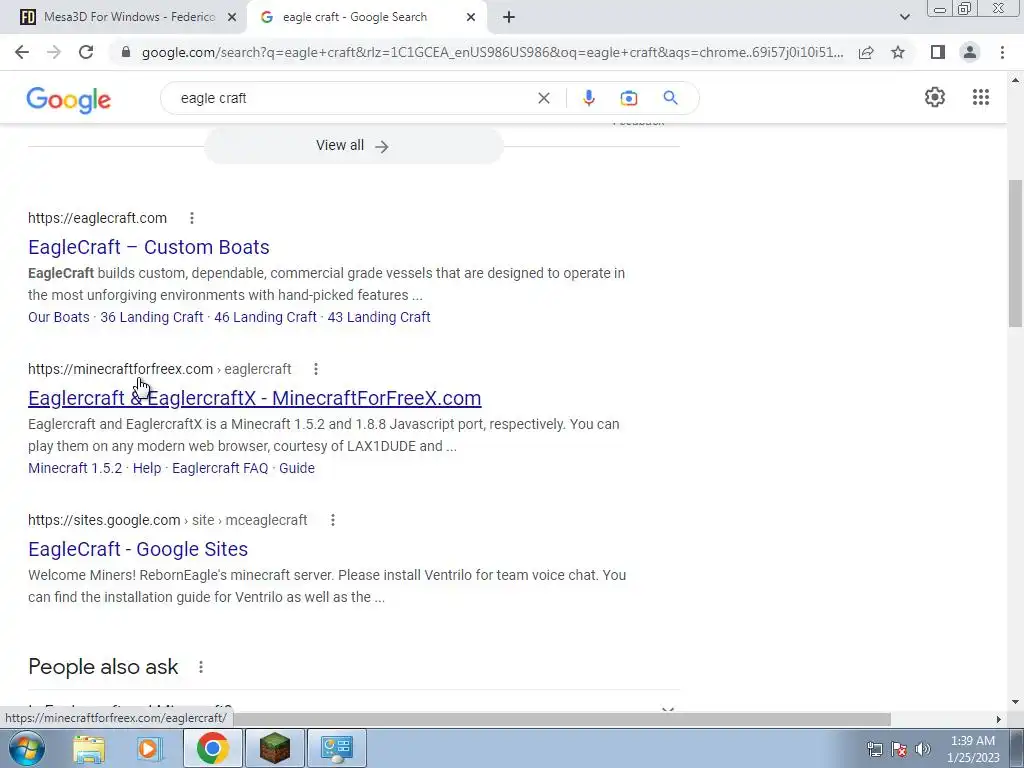Click the browser address bar URL
Image resolution: width=1024 pixels, height=768 pixels.
492,52
